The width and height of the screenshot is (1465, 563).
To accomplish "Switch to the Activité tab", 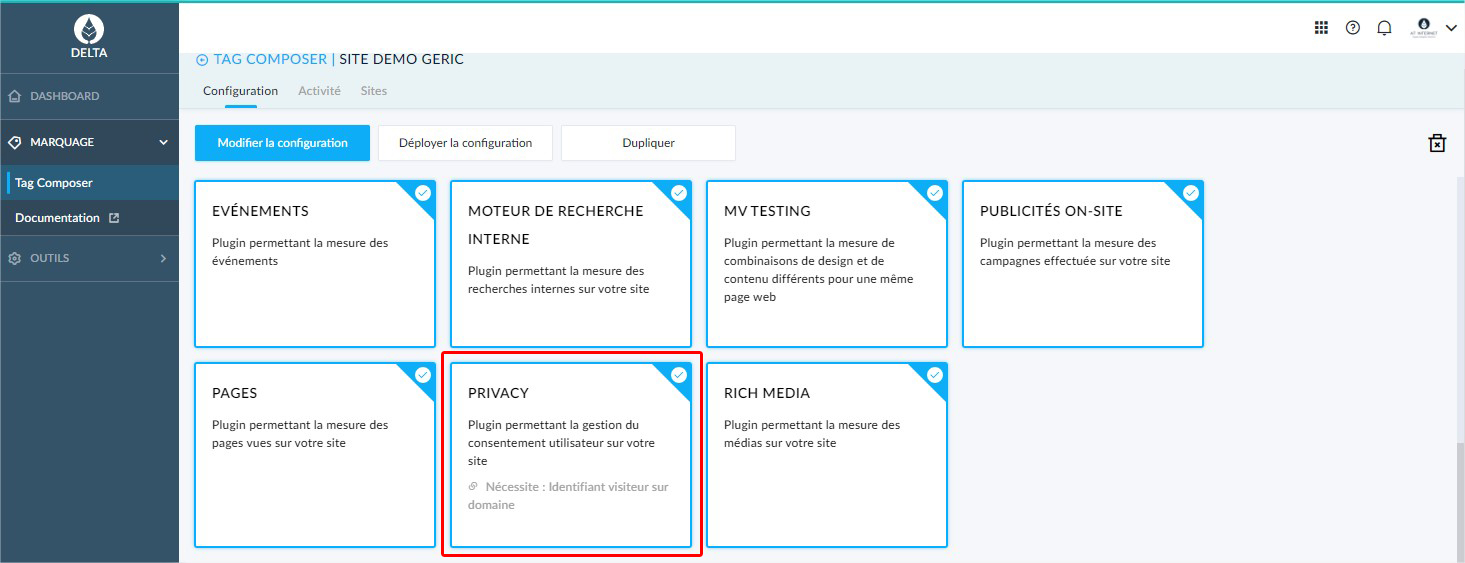I will [x=319, y=91].
